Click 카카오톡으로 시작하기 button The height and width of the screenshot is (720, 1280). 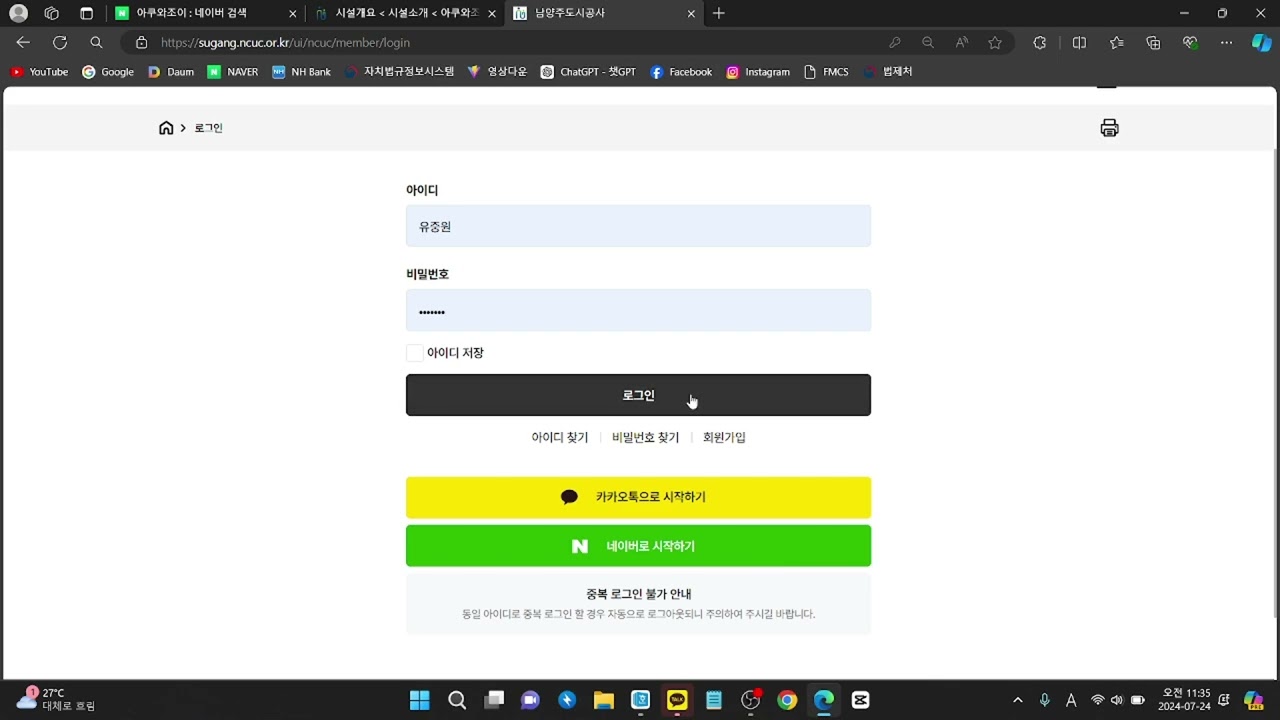click(638, 497)
